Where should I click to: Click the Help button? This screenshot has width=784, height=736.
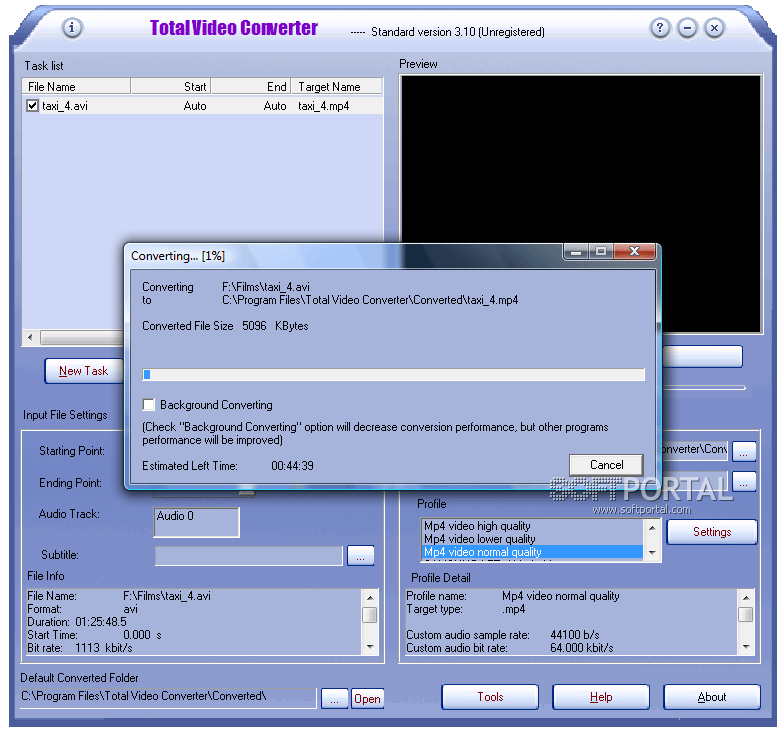tap(601, 697)
